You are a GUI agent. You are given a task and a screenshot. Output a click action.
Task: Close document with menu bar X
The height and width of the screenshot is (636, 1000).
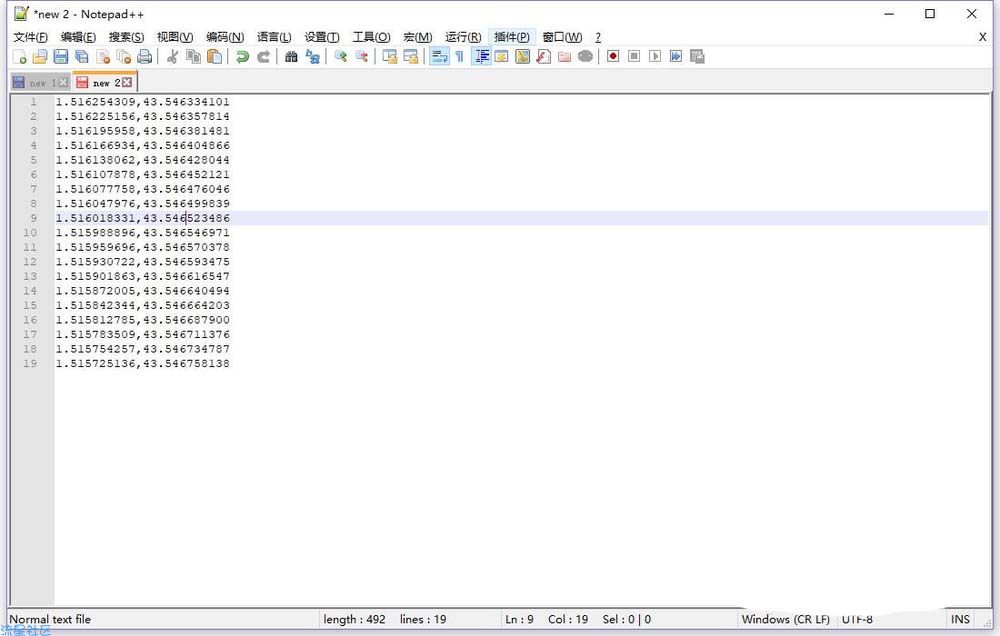click(982, 37)
